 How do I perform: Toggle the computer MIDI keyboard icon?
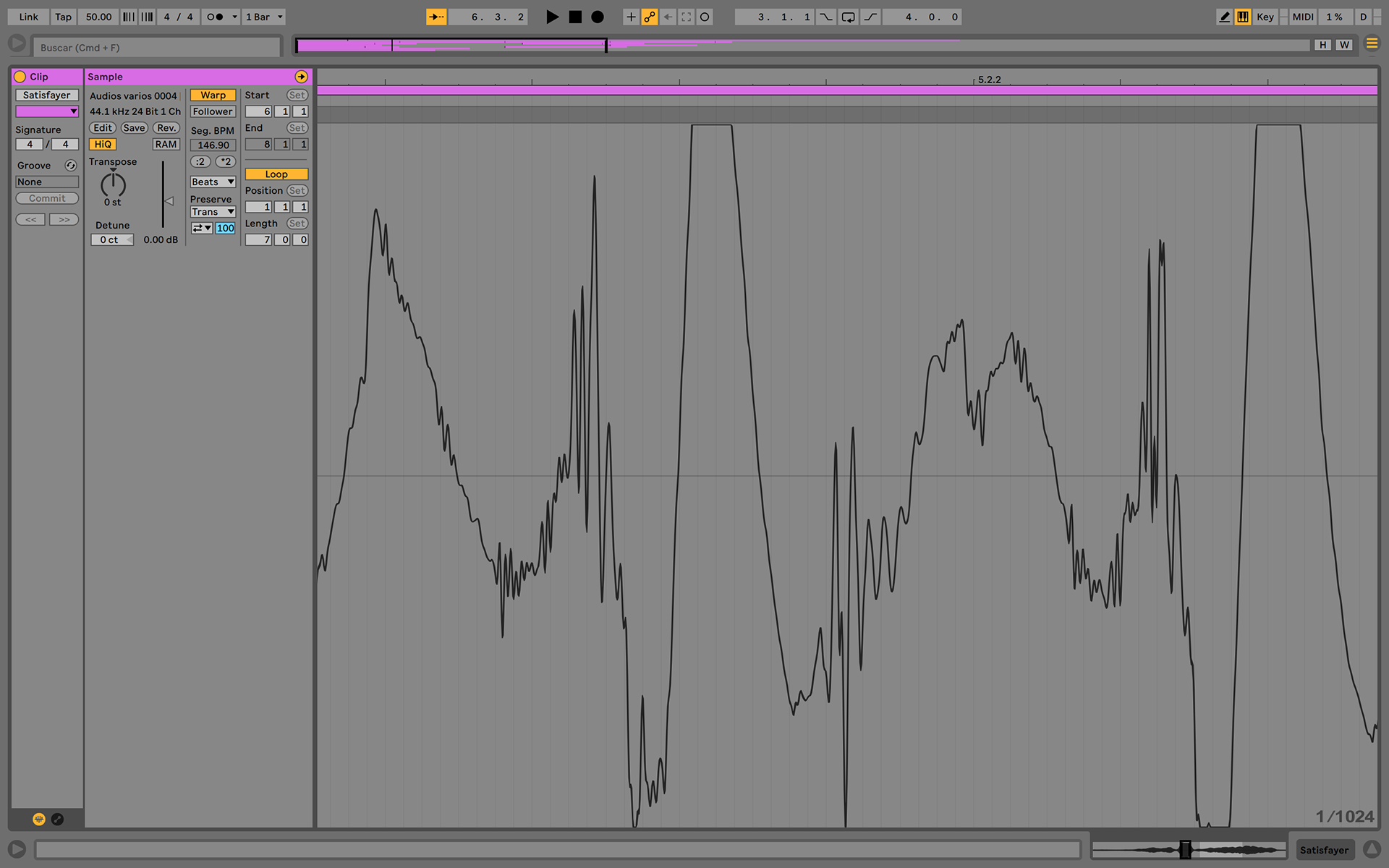coord(1242,17)
